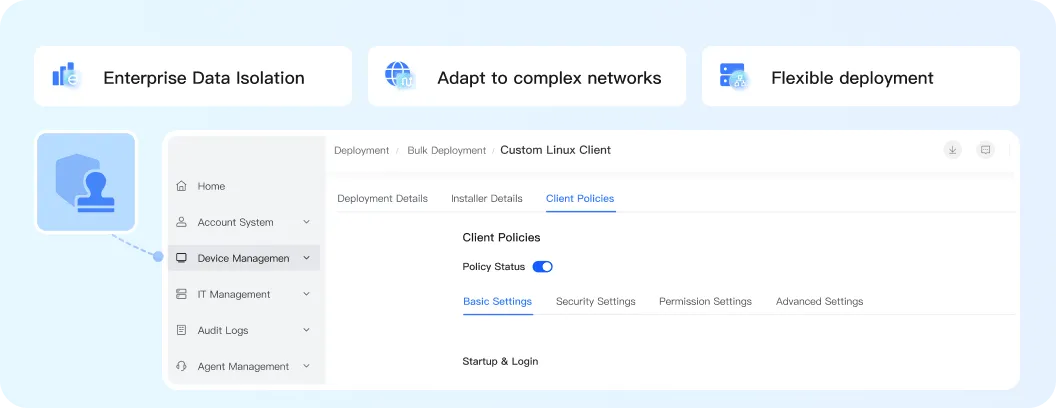Image resolution: width=1056 pixels, height=408 pixels.
Task: Expand the IT Management chevron
Action: point(306,294)
